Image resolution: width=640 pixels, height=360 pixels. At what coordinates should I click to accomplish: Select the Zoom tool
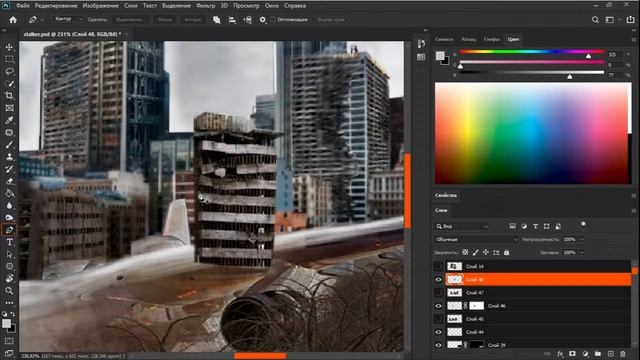(9, 291)
